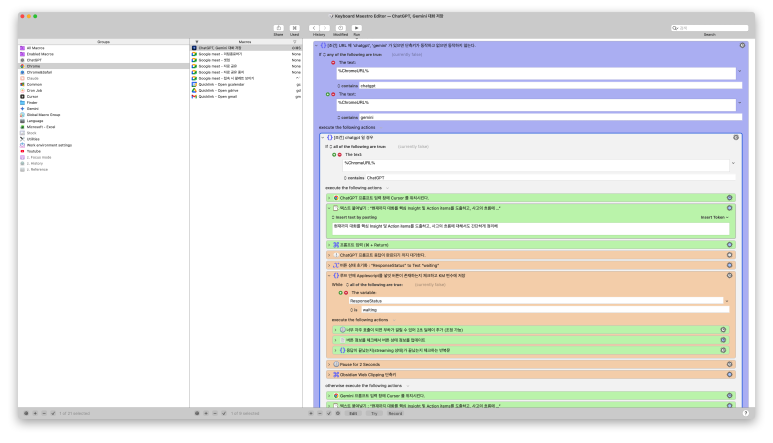Expand the 'Pause for 2 Seconds' action
Screen dimensions: 773x443
(329, 365)
